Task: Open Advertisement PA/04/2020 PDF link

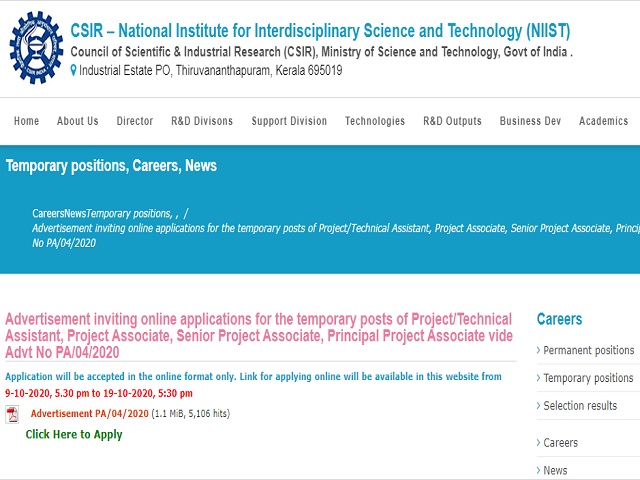Action: [89, 413]
